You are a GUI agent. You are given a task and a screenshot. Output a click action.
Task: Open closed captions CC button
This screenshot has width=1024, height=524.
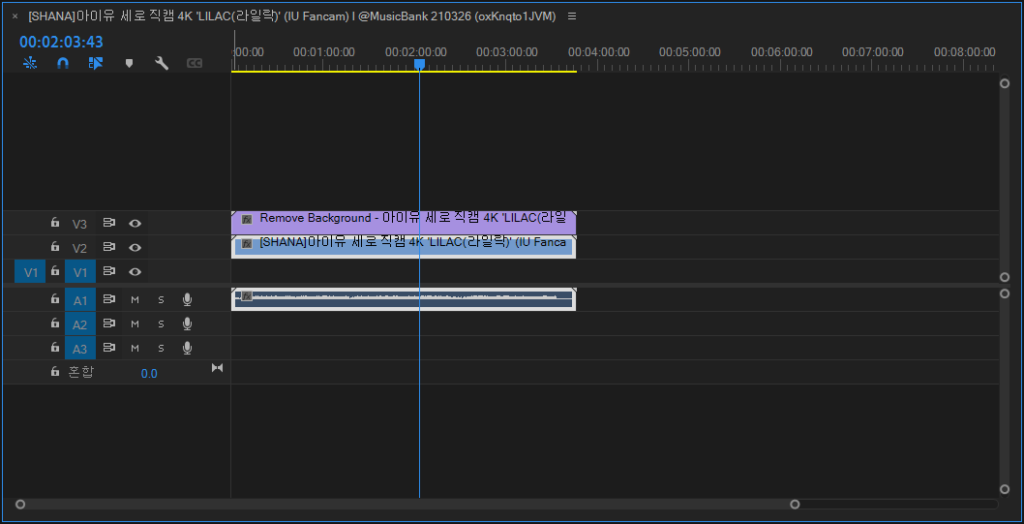pos(195,63)
